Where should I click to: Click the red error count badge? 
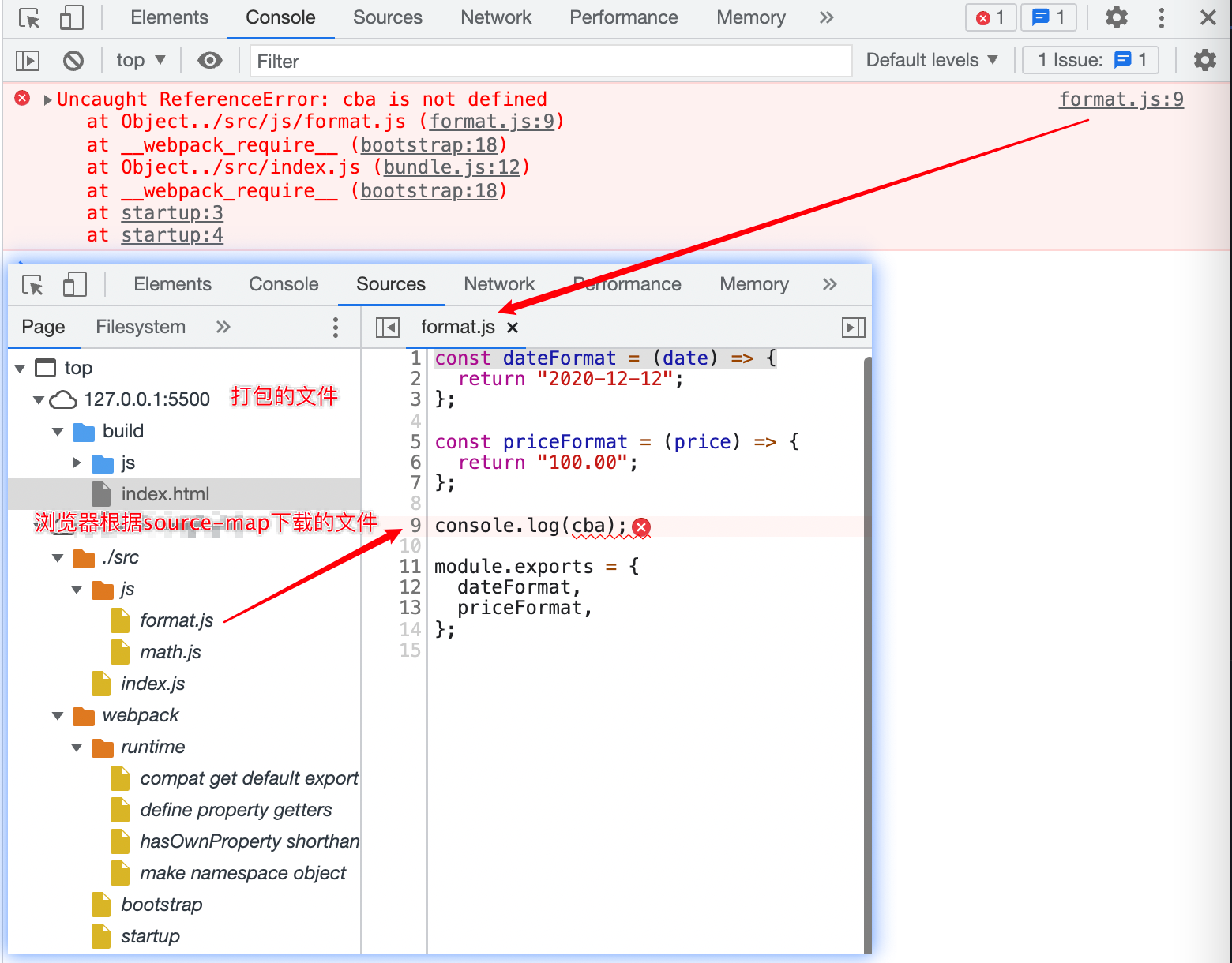pyautogui.click(x=990, y=17)
